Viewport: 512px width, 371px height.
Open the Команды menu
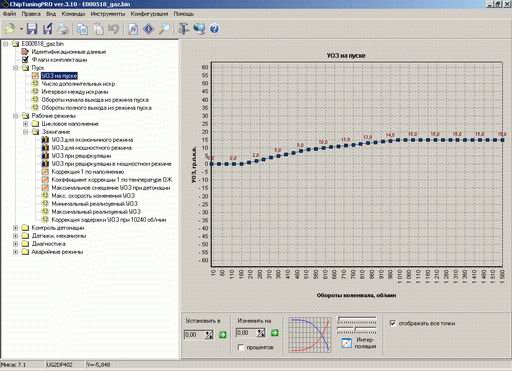[x=73, y=14]
